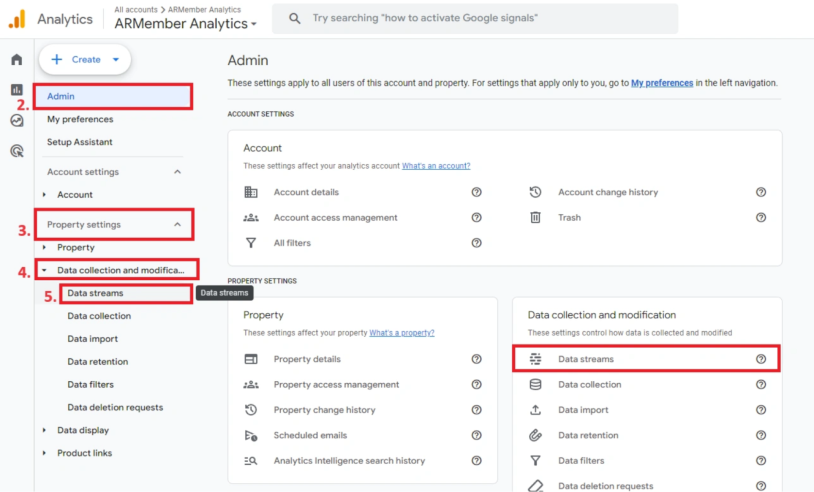
Task: Click help icon beside Analytics Intelligence search history
Action: (x=476, y=461)
